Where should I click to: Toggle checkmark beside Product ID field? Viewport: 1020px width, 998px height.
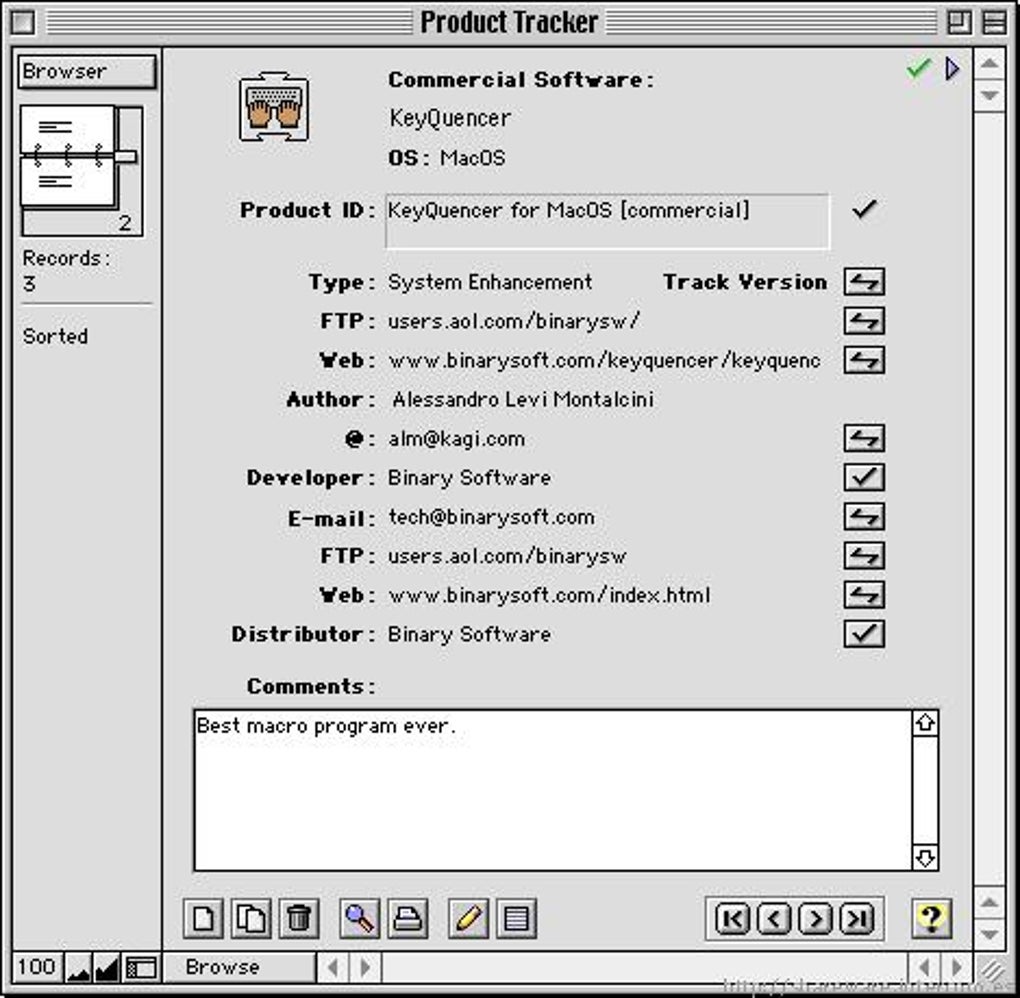(x=865, y=209)
